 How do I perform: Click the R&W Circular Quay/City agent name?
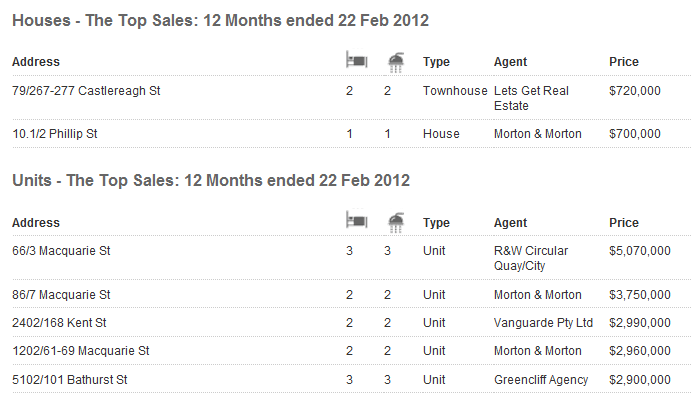pos(531,258)
